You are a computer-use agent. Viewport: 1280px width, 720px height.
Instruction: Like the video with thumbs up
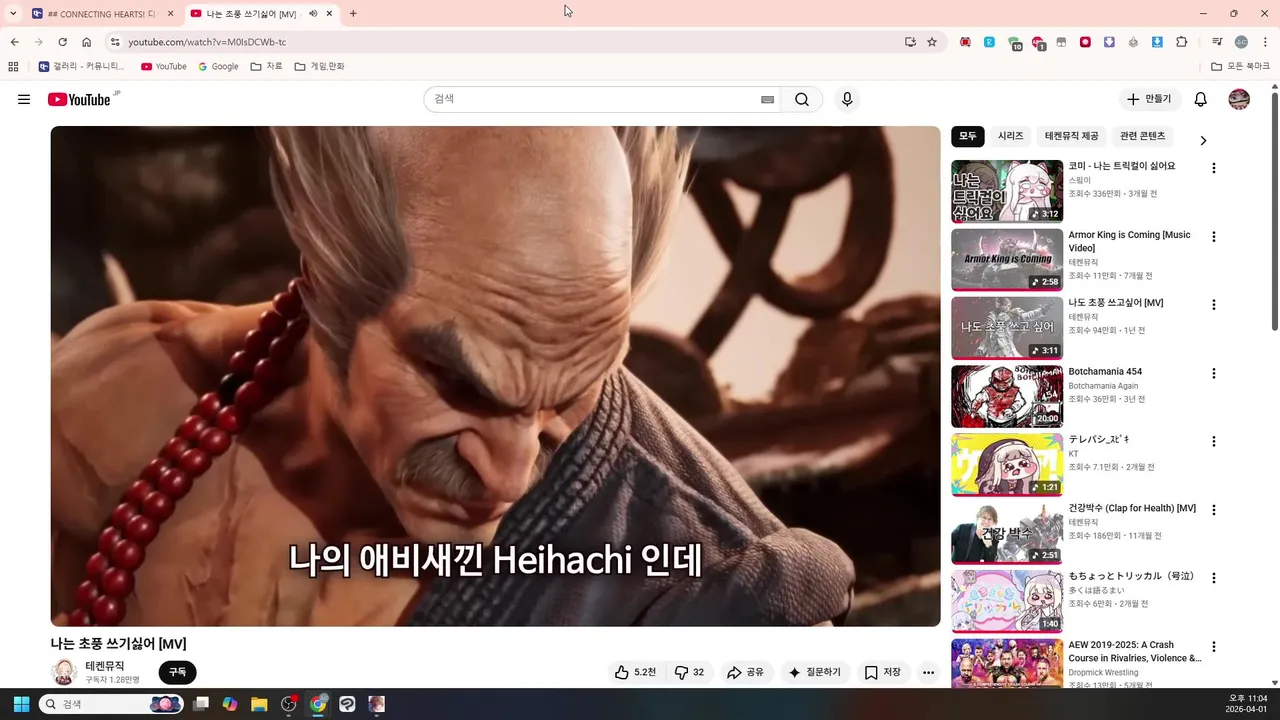(x=636, y=672)
